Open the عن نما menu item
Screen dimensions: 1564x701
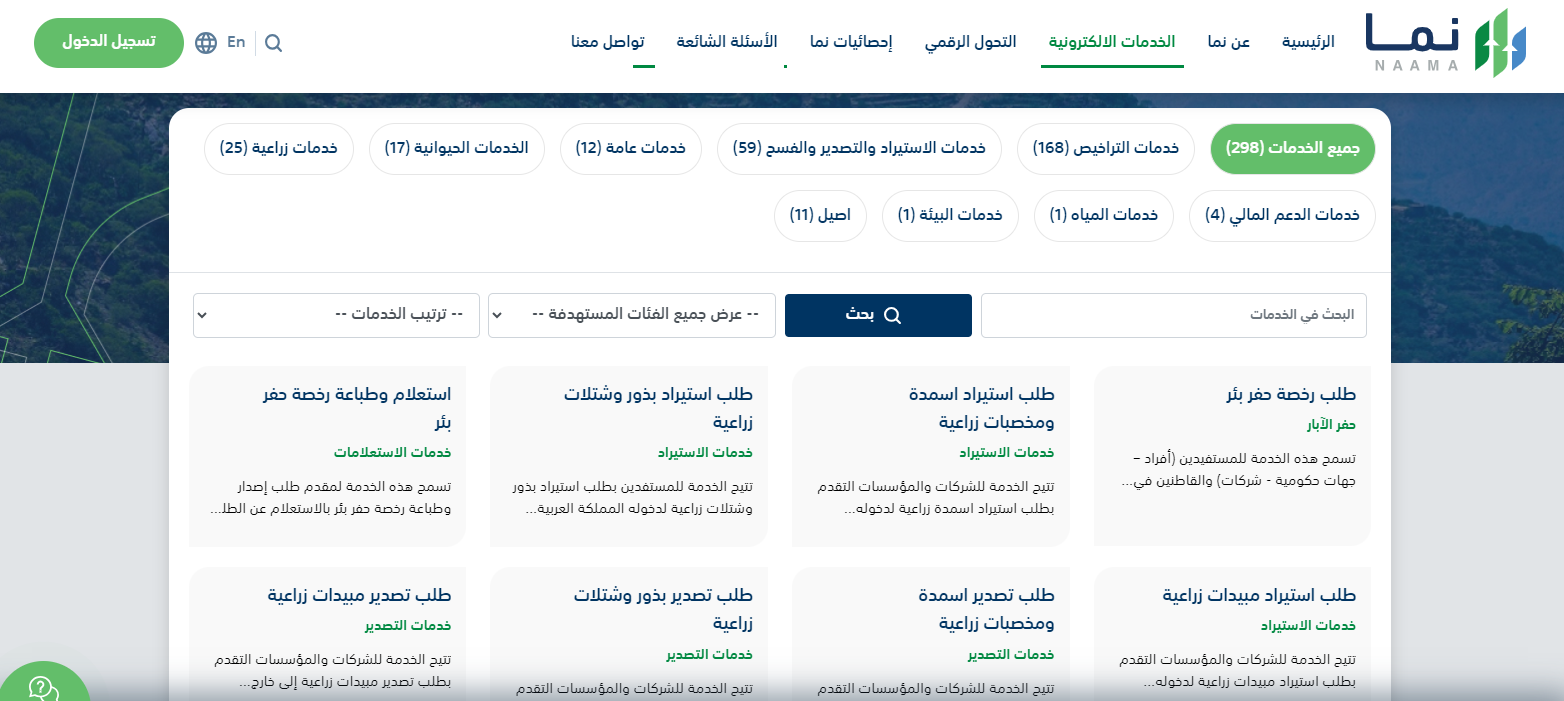[x=1229, y=42]
